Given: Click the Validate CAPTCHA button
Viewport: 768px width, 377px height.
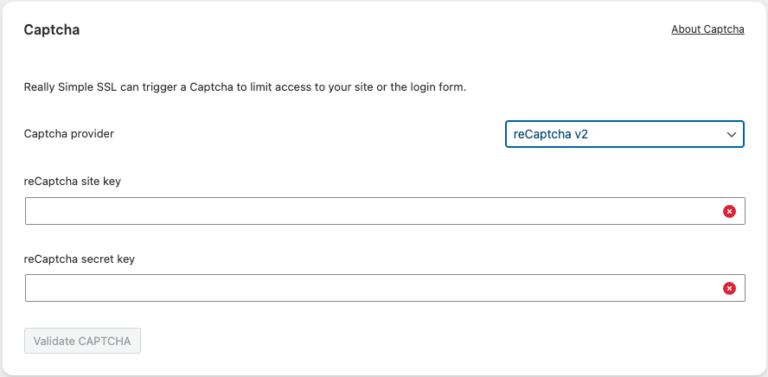Looking at the screenshot, I should click(82, 341).
